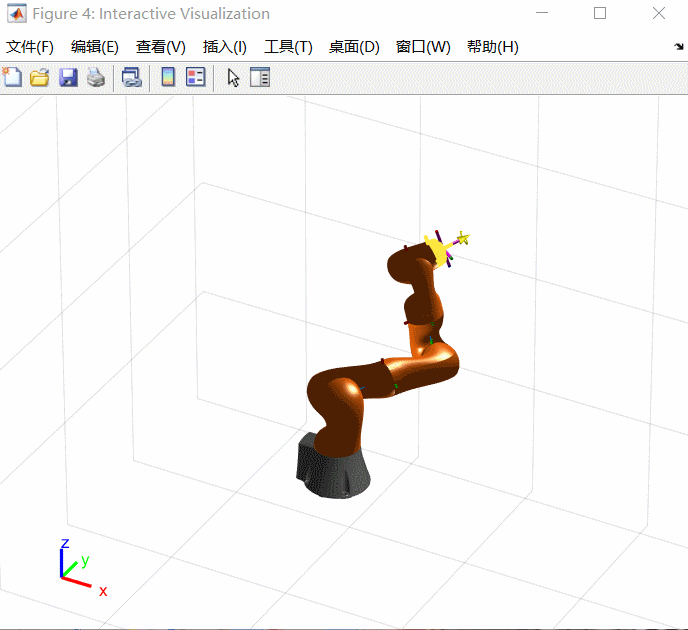Print the figure using printer icon
This screenshot has height=630, width=688.
96,78
